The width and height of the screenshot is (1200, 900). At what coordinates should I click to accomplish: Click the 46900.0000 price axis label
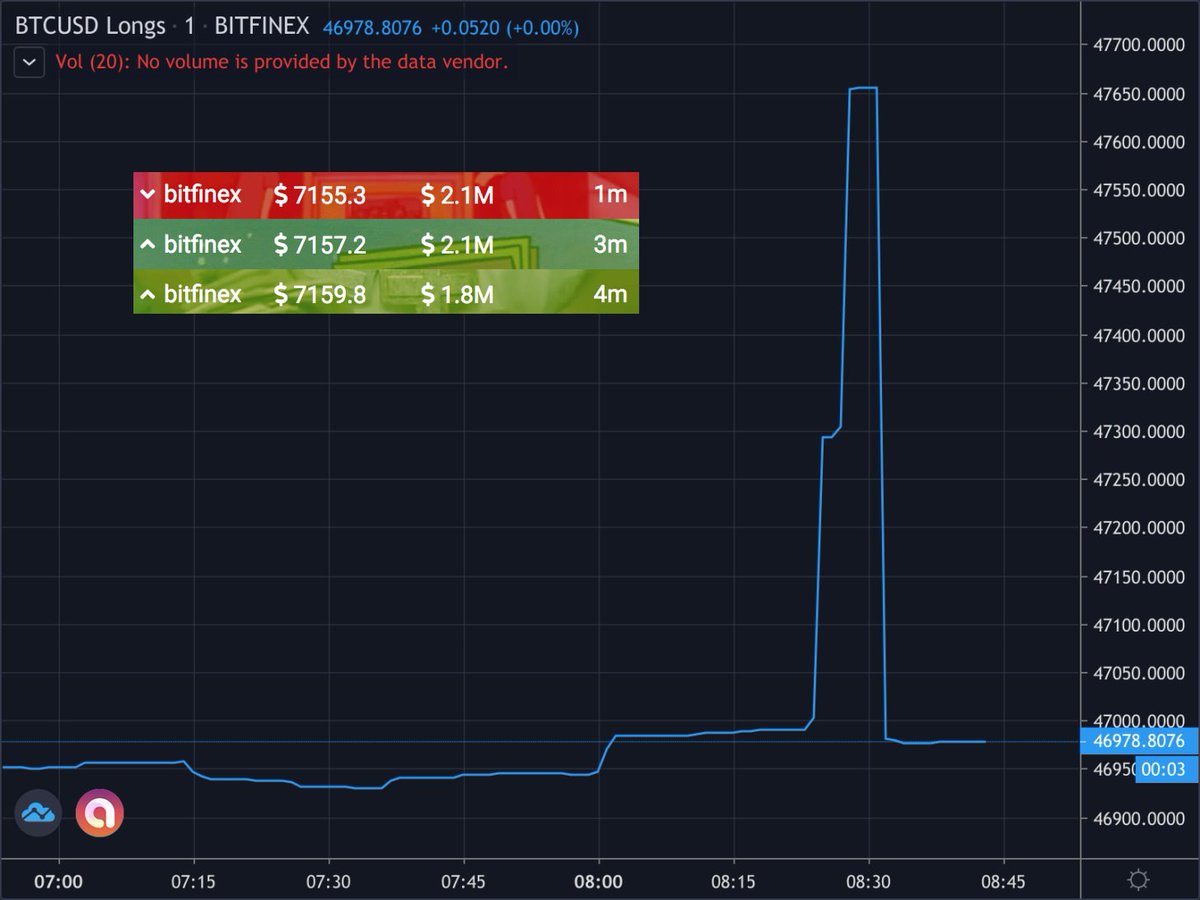[x=1141, y=818]
